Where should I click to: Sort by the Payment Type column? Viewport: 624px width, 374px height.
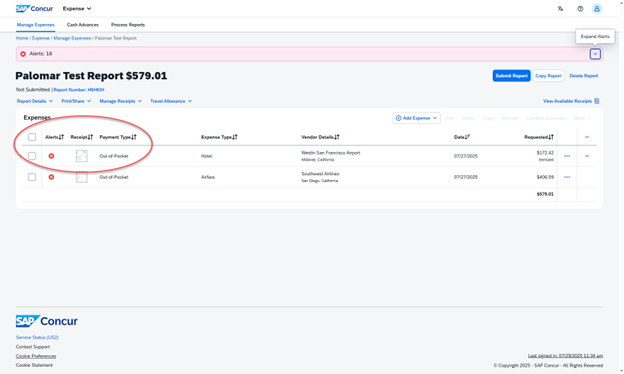118,137
